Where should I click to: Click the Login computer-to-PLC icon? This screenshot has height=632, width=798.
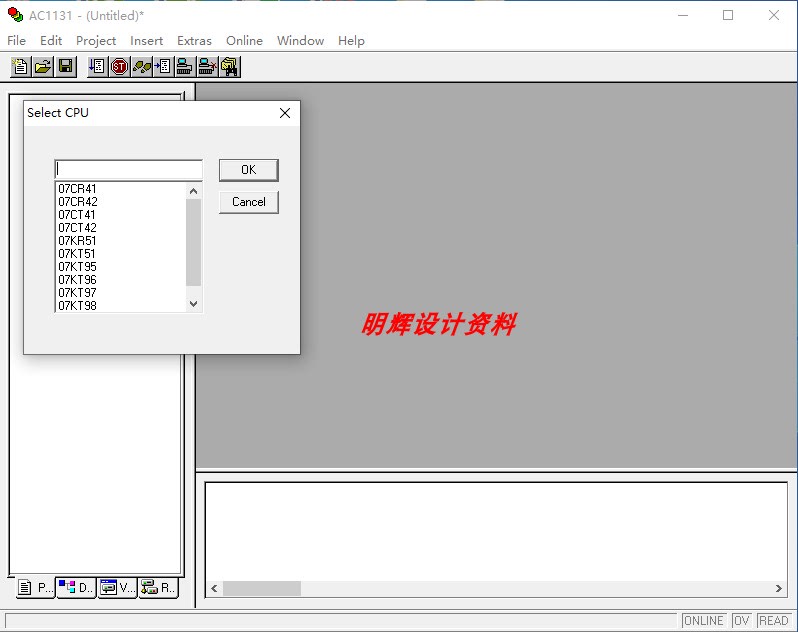click(185, 67)
